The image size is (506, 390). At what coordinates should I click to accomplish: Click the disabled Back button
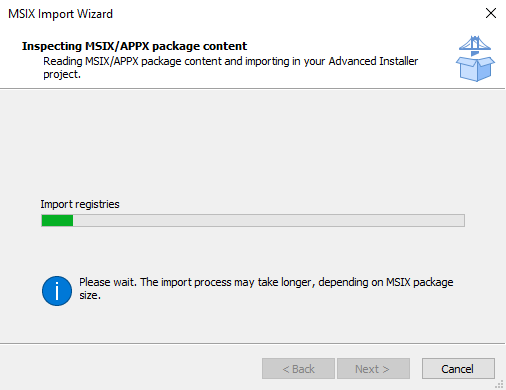point(298,369)
